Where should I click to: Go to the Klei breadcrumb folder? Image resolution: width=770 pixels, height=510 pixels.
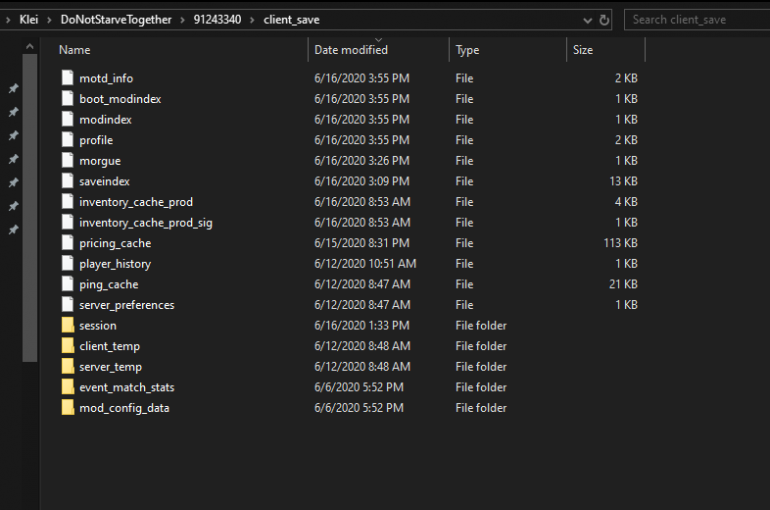28,20
